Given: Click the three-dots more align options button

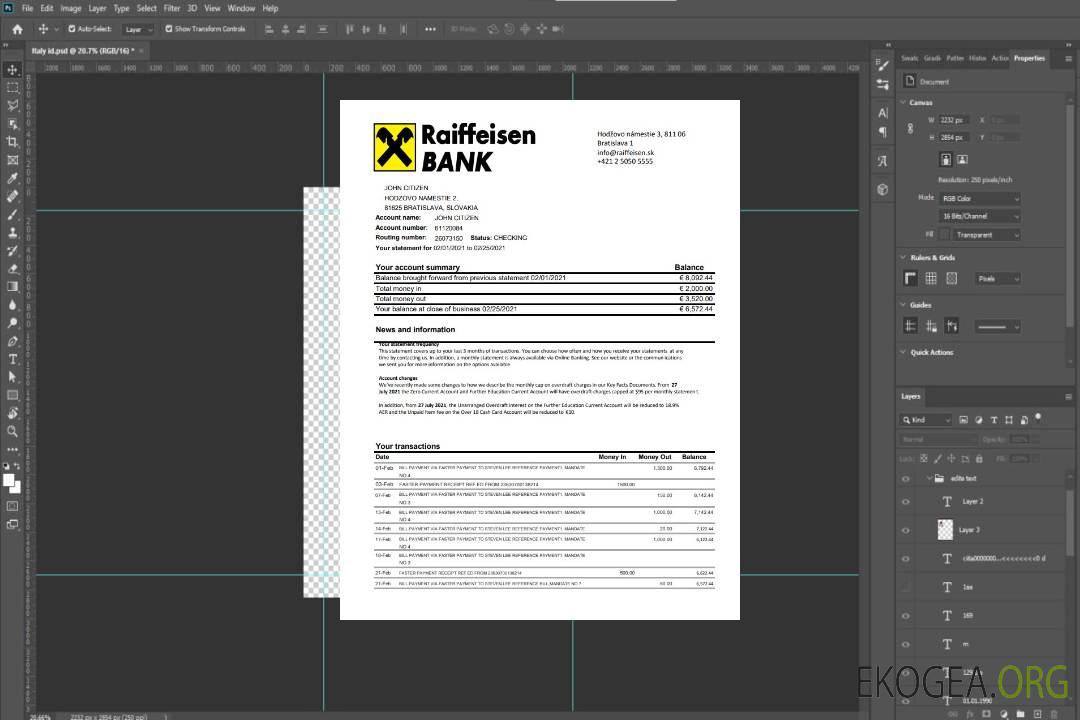Looking at the screenshot, I should 430,29.
